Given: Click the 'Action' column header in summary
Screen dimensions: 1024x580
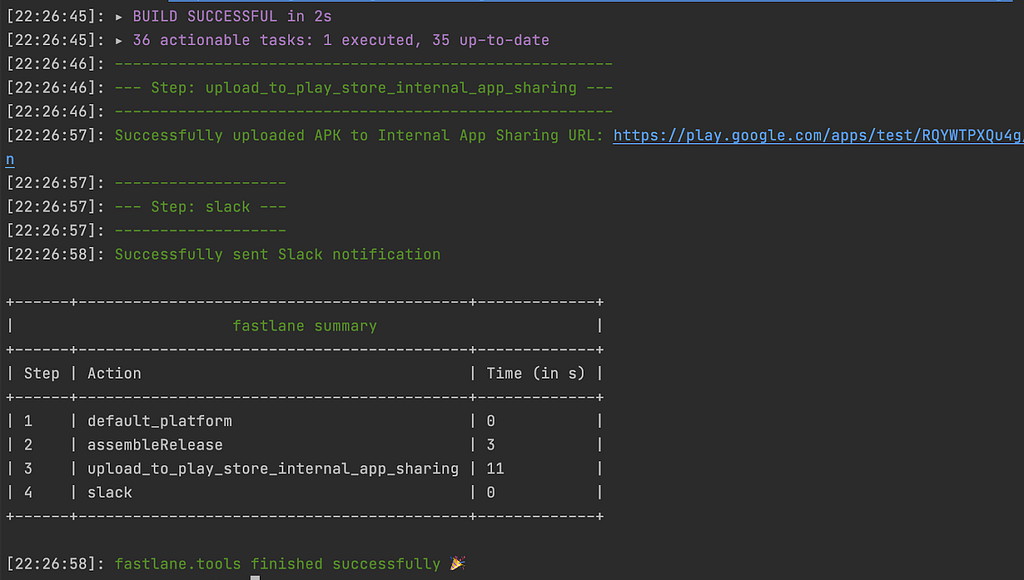Looking at the screenshot, I should [114, 374].
